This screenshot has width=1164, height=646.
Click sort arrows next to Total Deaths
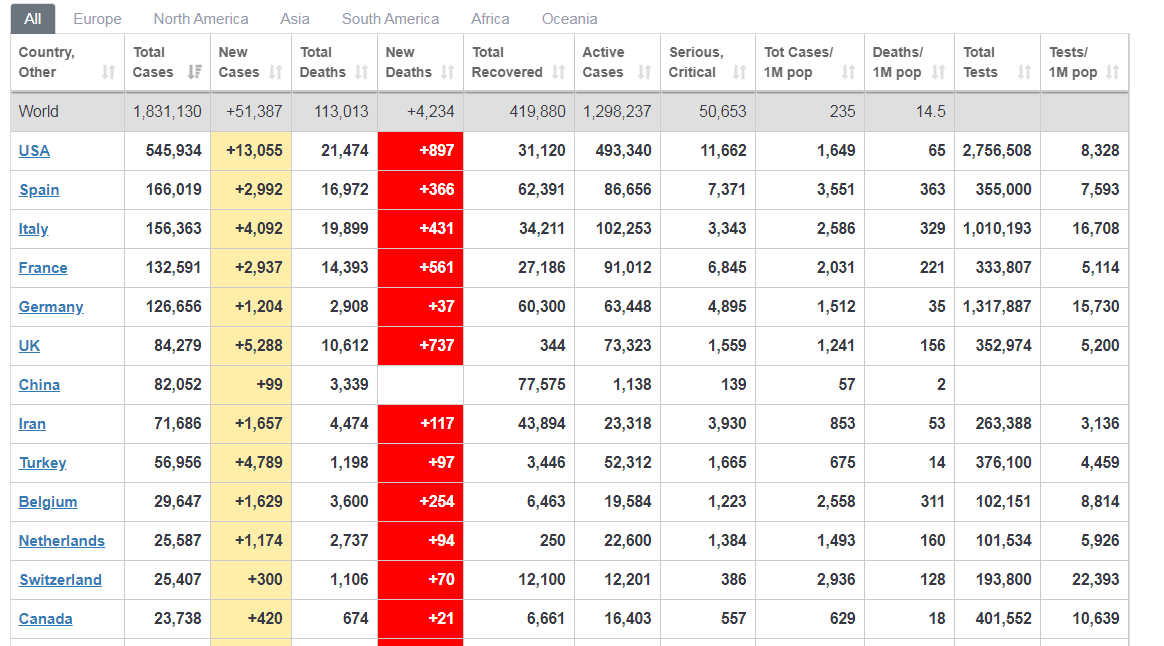click(x=362, y=72)
